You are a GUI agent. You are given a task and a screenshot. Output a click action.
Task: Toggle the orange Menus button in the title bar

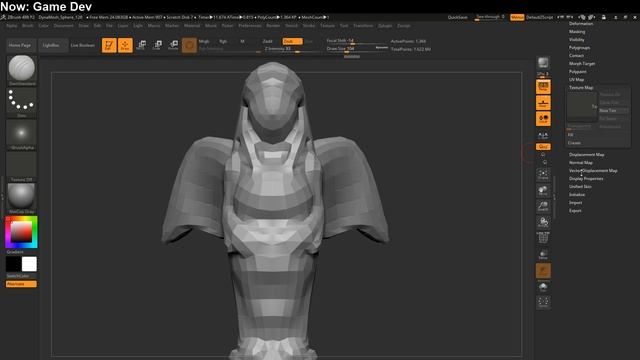click(517, 17)
